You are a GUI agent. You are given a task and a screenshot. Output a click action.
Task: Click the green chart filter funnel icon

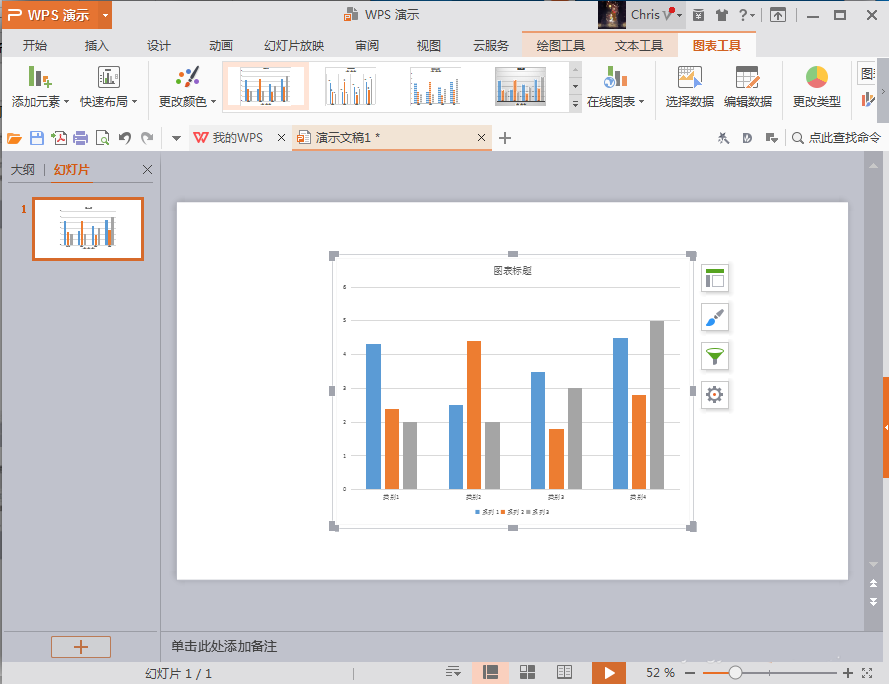click(x=714, y=356)
